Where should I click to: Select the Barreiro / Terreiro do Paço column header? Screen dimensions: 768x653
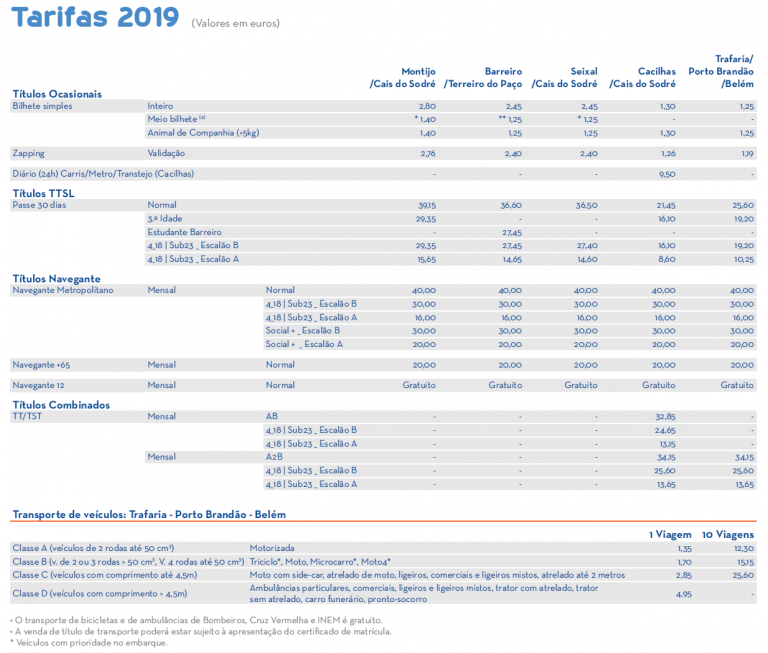483,78
